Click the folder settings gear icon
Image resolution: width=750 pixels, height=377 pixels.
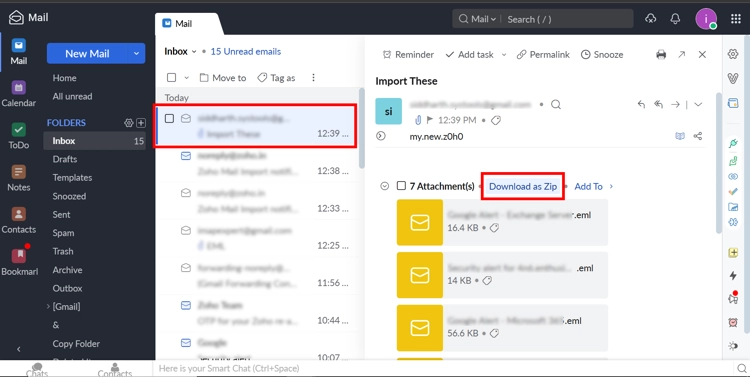[x=128, y=123]
